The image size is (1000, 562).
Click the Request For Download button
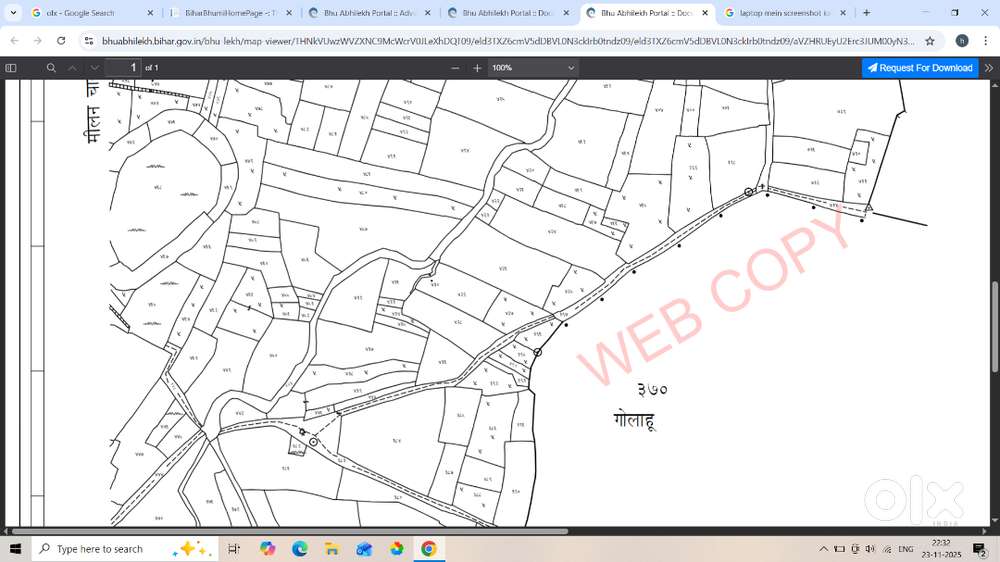[x=920, y=67]
